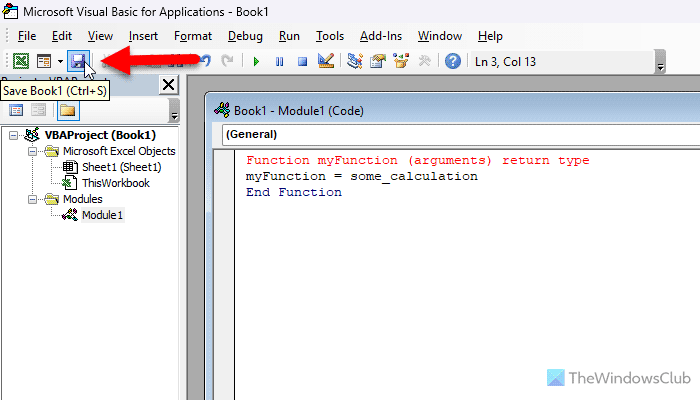Open the File menu
The height and width of the screenshot is (400, 700).
pyautogui.click(x=27, y=36)
